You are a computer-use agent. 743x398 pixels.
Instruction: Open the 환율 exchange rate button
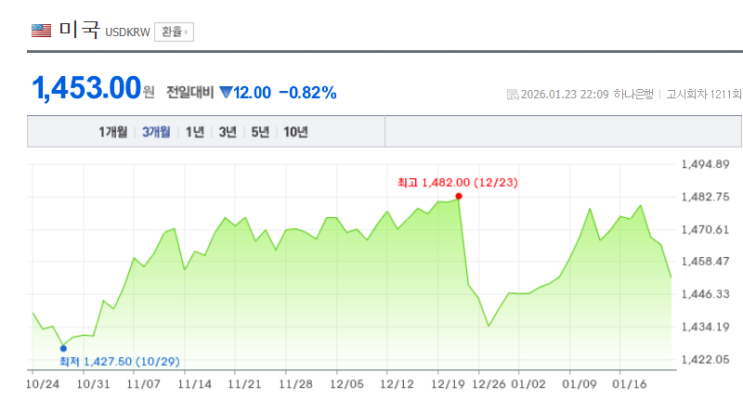(x=174, y=32)
